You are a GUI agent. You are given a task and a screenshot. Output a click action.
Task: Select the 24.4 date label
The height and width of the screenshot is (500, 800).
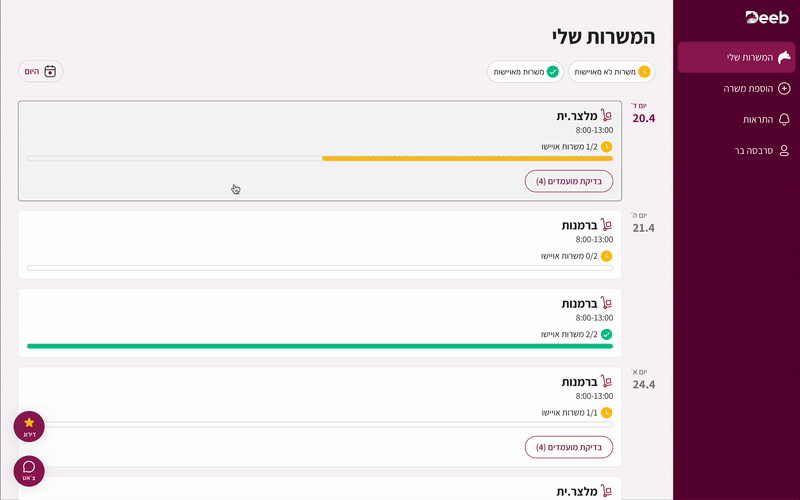tap(644, 385)
